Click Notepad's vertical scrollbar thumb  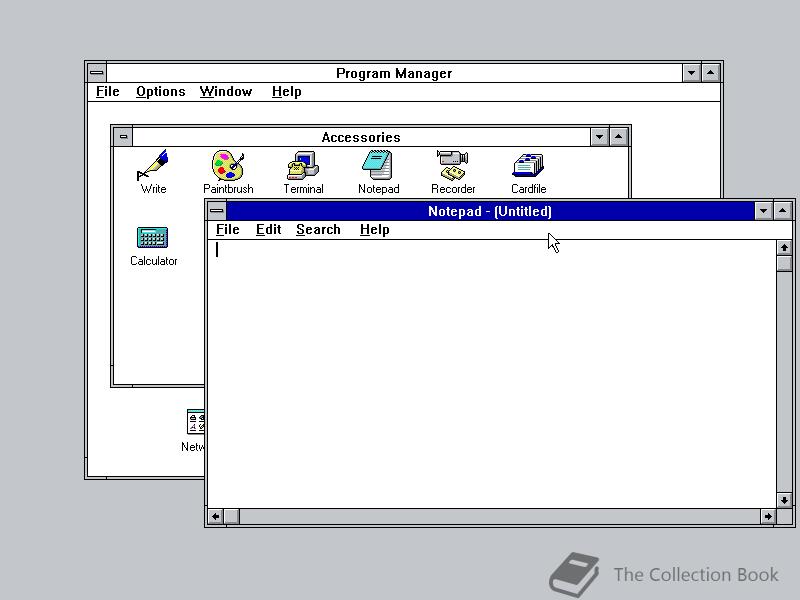tap(784, 264)
